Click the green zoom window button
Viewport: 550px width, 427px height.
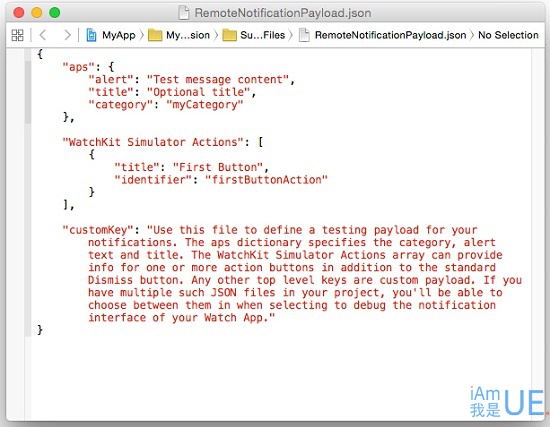[x=55, y=13]
